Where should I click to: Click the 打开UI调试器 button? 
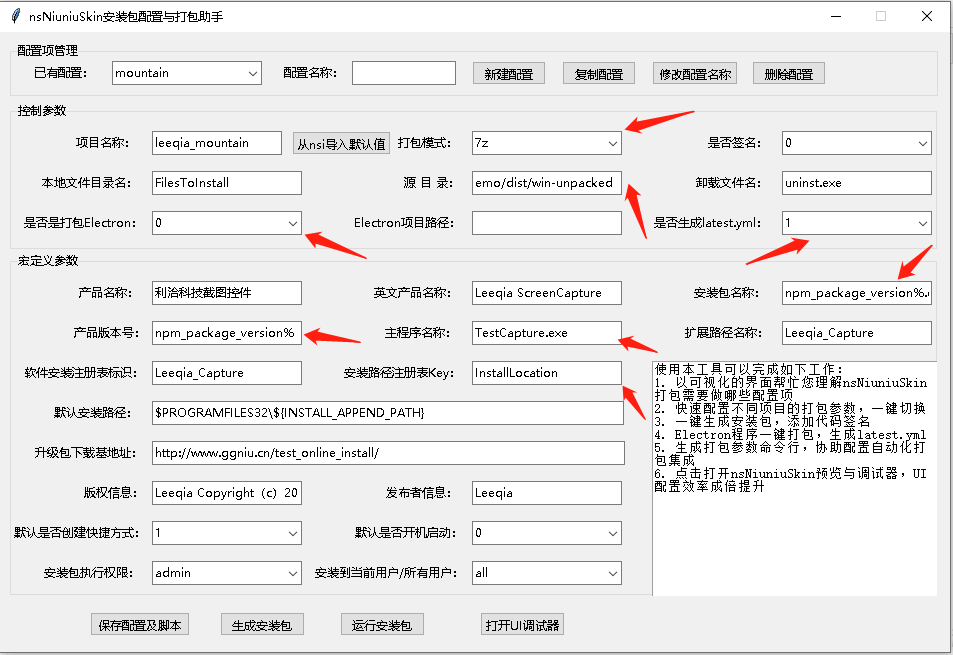(523, 625)
